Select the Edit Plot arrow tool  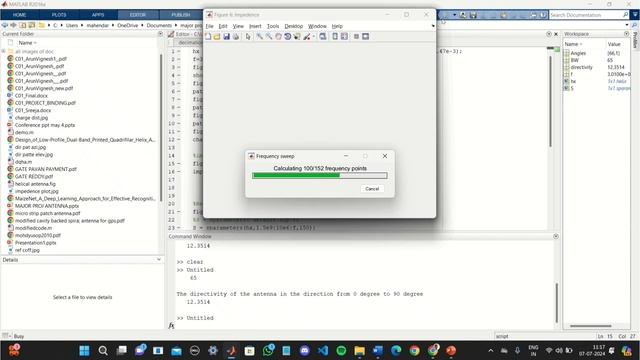click(248, 37)
